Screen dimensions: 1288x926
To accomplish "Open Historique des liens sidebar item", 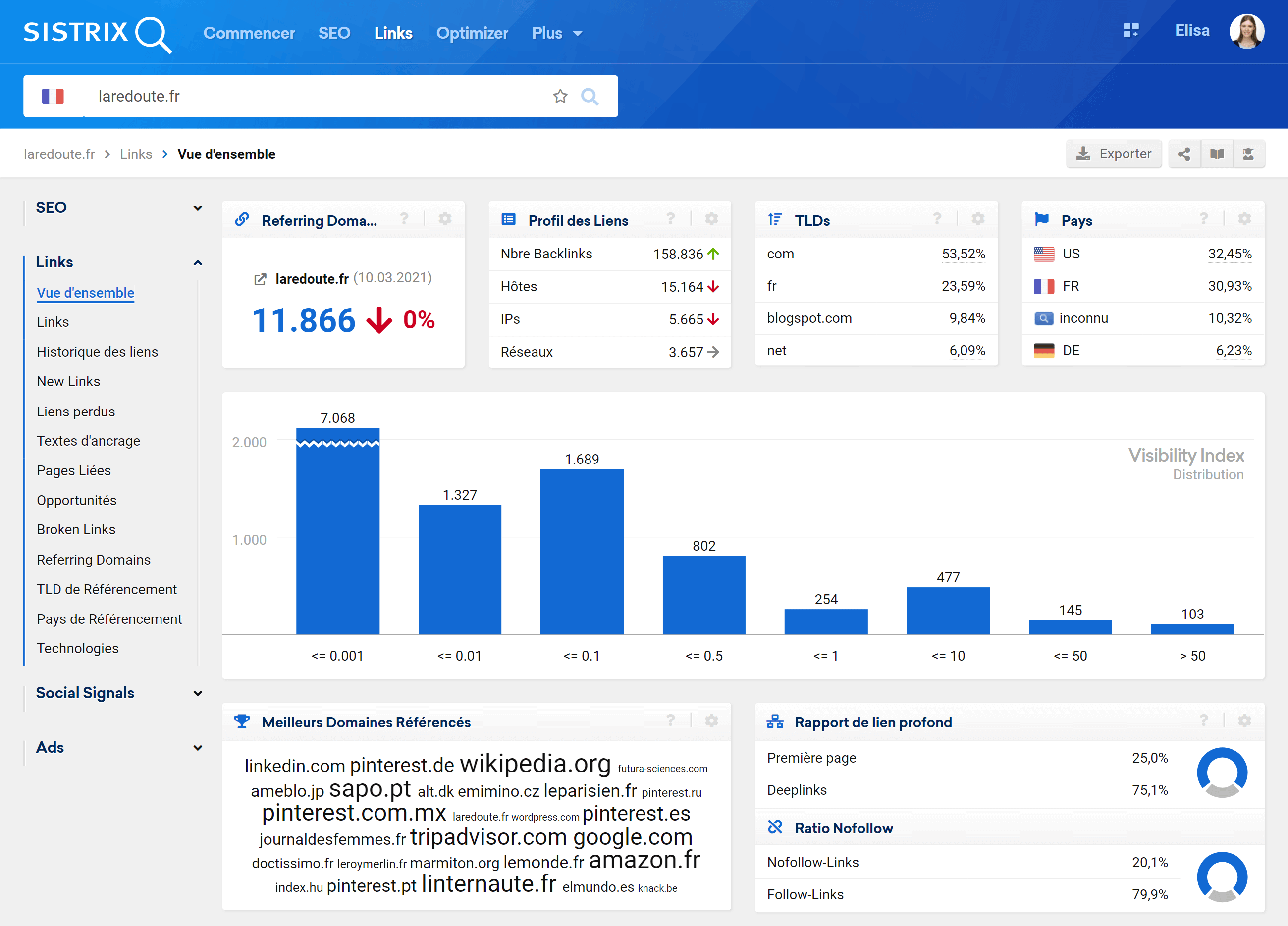I will [98, 352].
